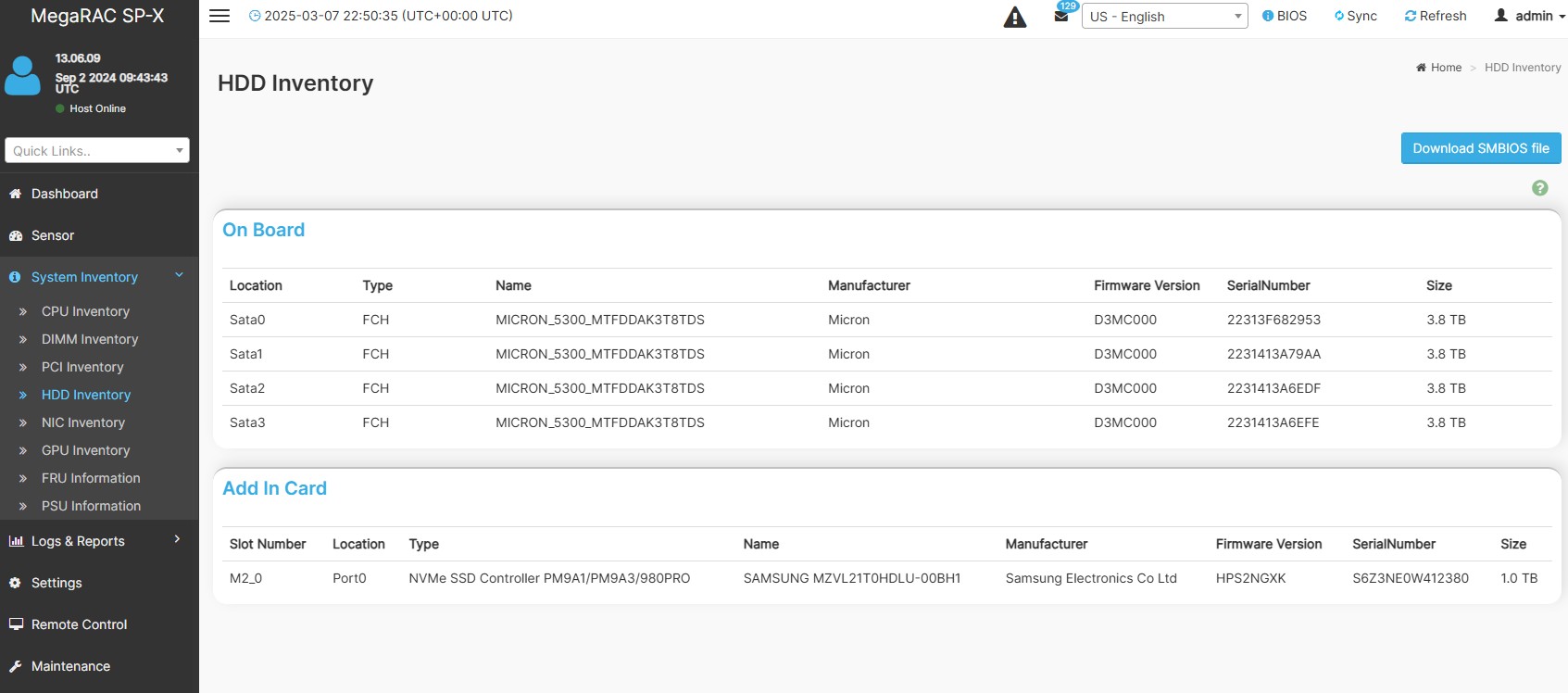Viewport: 1568px width, 693px height.
Task: Select serial number 2231413A6EFE
Action: 1273,422
